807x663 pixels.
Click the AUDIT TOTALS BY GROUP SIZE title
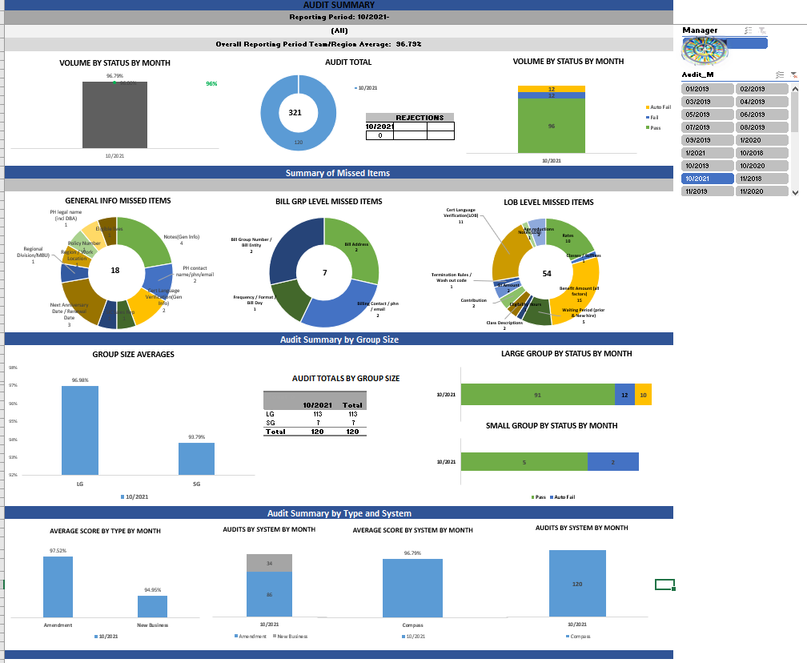click(346, 378)
